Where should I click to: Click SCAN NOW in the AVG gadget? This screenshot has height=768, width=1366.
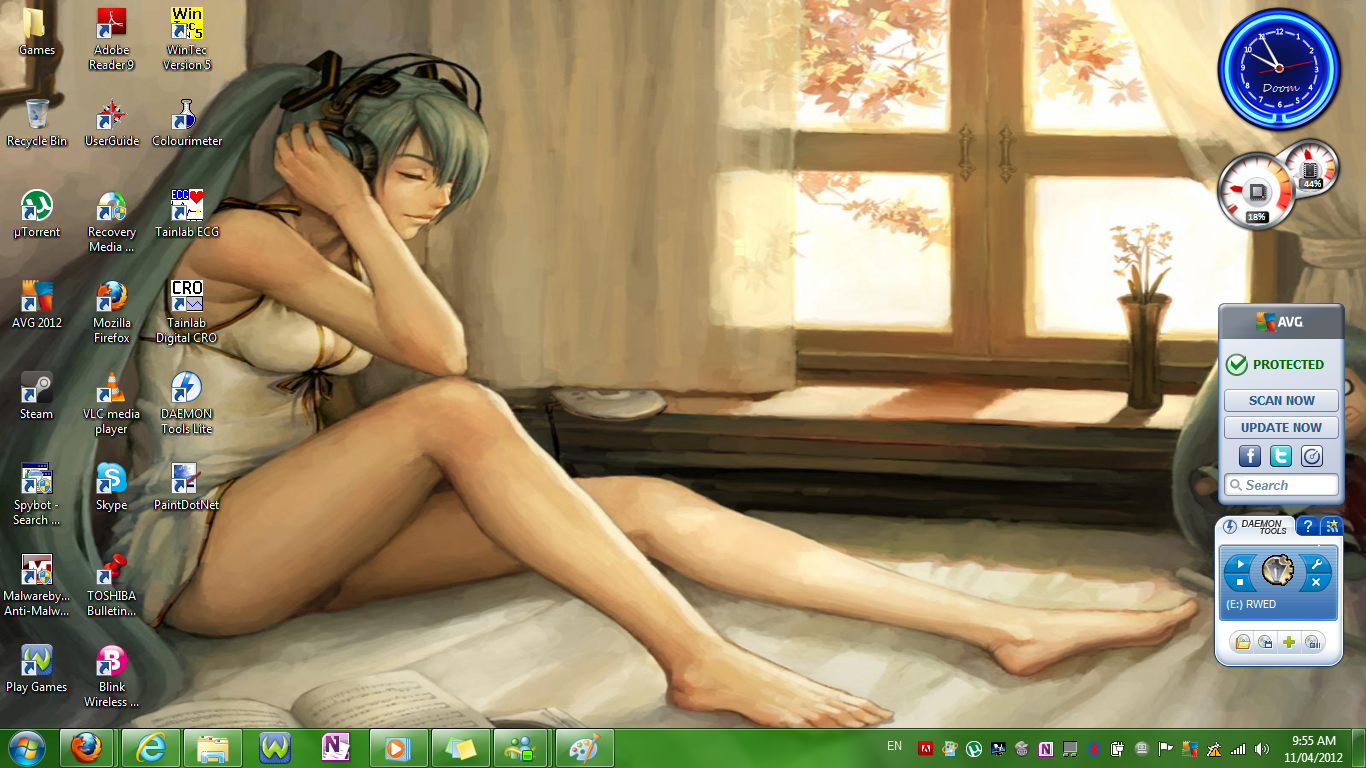click(1281, 400)
